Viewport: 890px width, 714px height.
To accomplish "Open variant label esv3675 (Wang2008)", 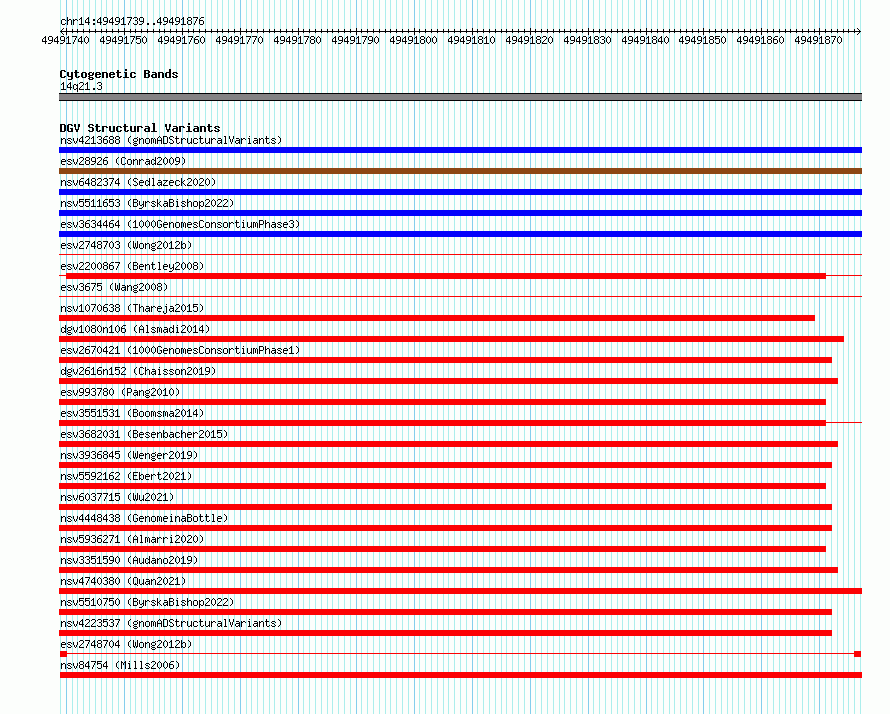I will [x=114, y=287].
